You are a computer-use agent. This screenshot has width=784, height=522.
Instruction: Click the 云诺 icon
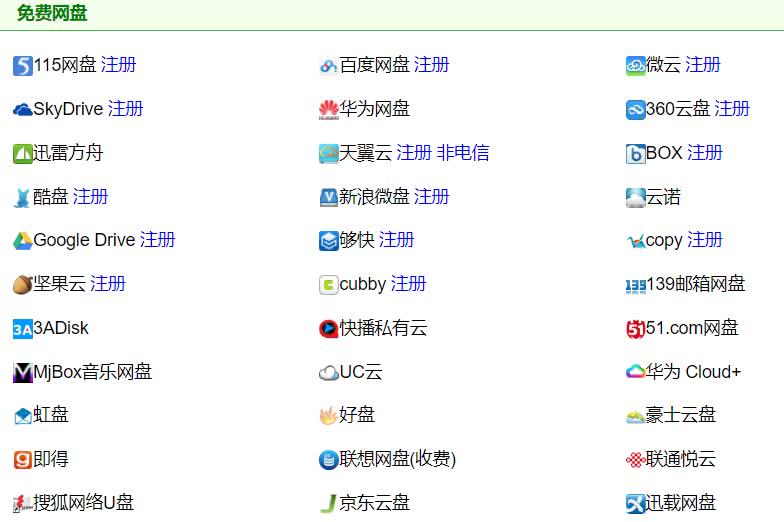(x=636, y=198)
